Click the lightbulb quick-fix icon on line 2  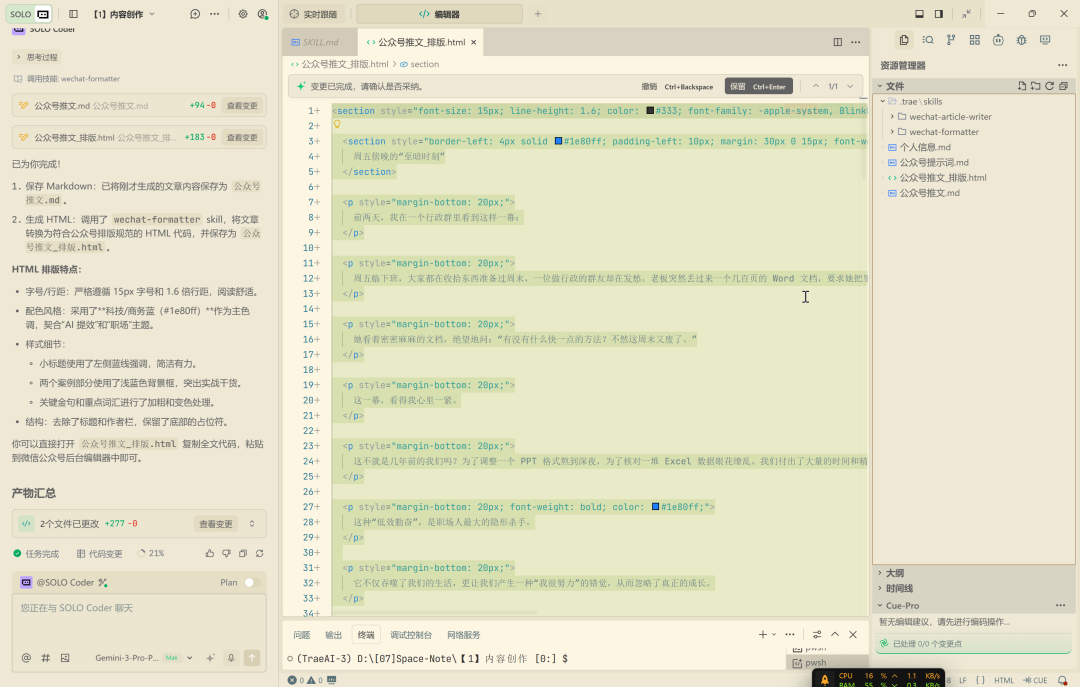pyautogui.click(x=338, y=125)
